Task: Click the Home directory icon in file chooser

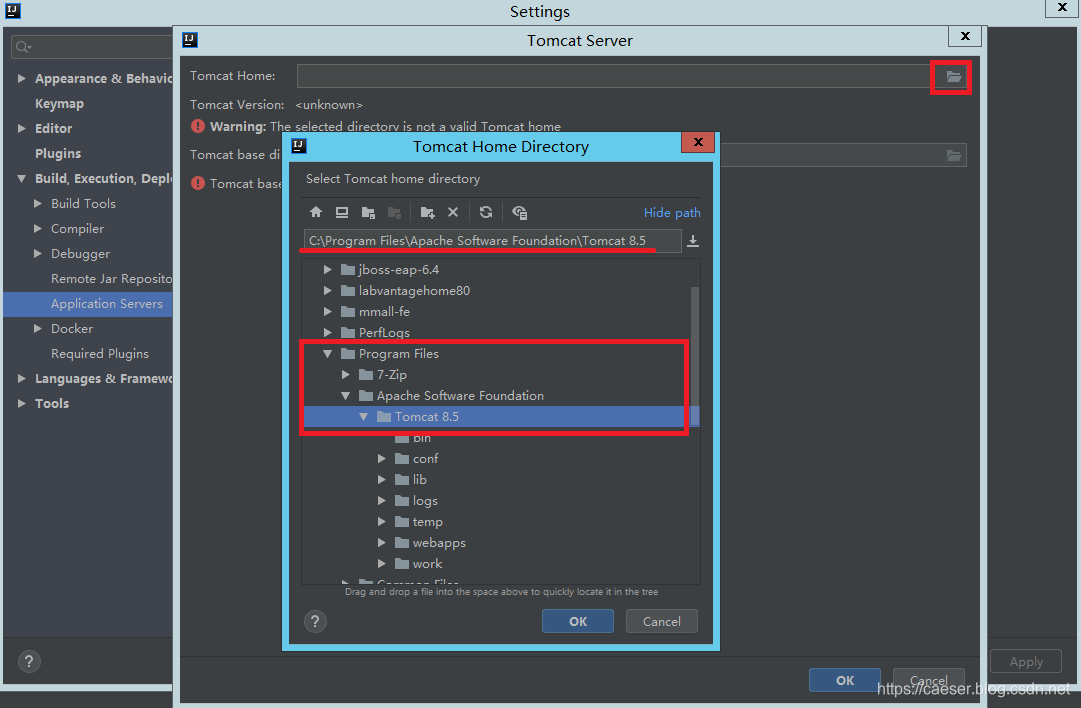Action: (x=316, y=212)
